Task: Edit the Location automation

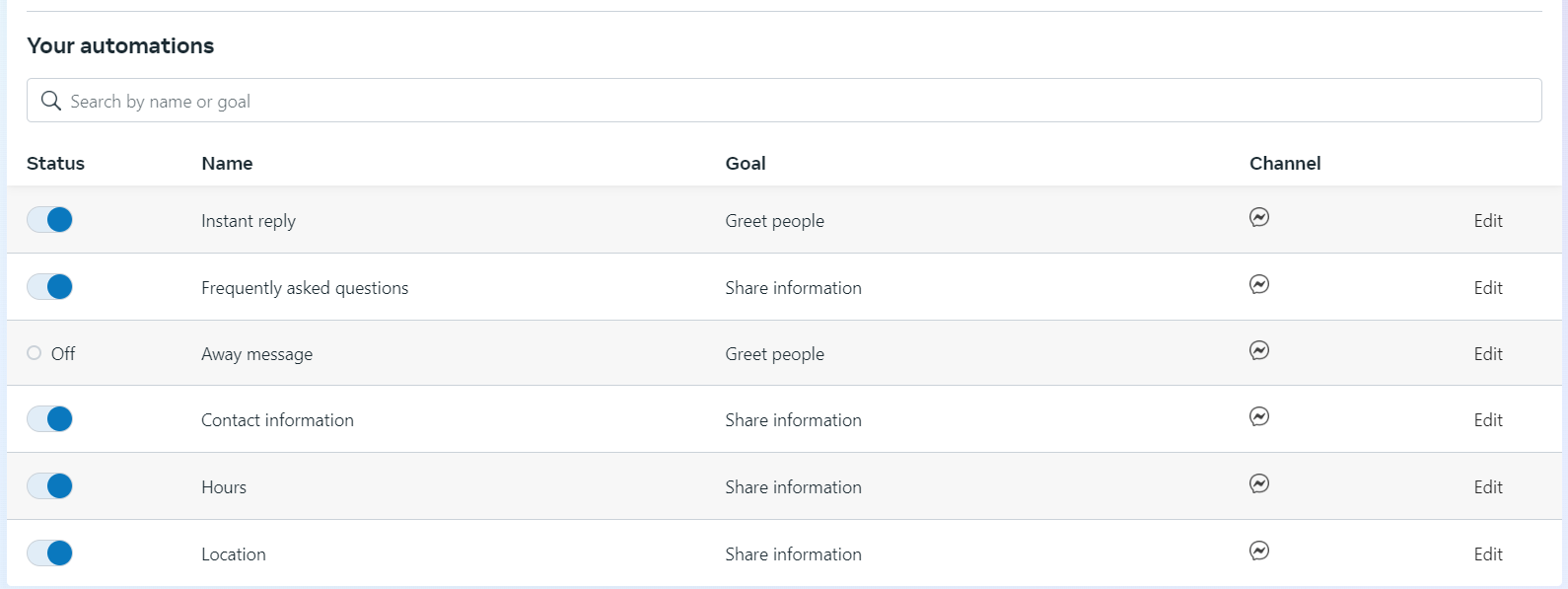Action: [1487, 554]
